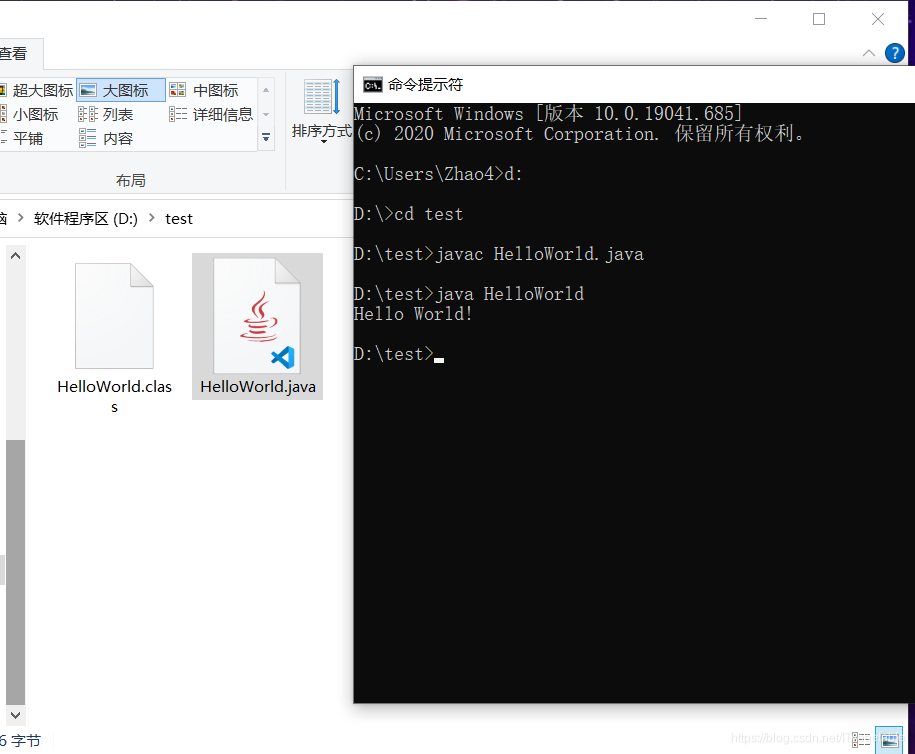
Task: Click the Command Prompt 命令提示符 title
Action: pyautogui.click(x=425, y=85)
